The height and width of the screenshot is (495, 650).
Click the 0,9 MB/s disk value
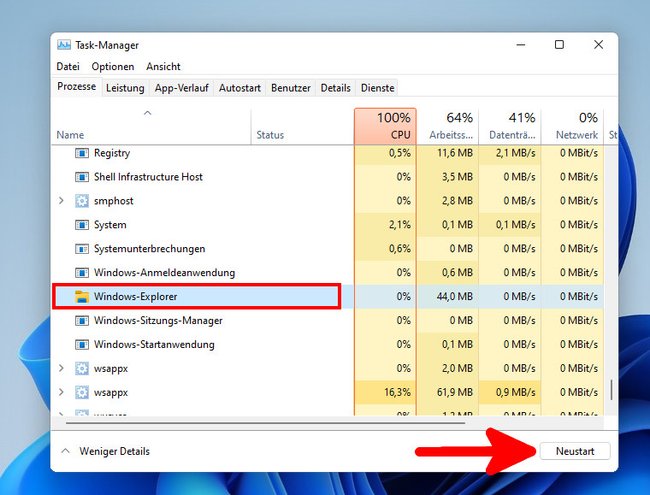[516, 392]
